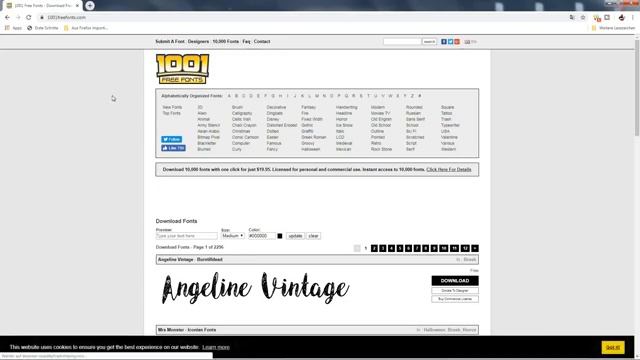Open the black color swatch picker
This screenshot has height=360, width=640.
coord(280,236)
